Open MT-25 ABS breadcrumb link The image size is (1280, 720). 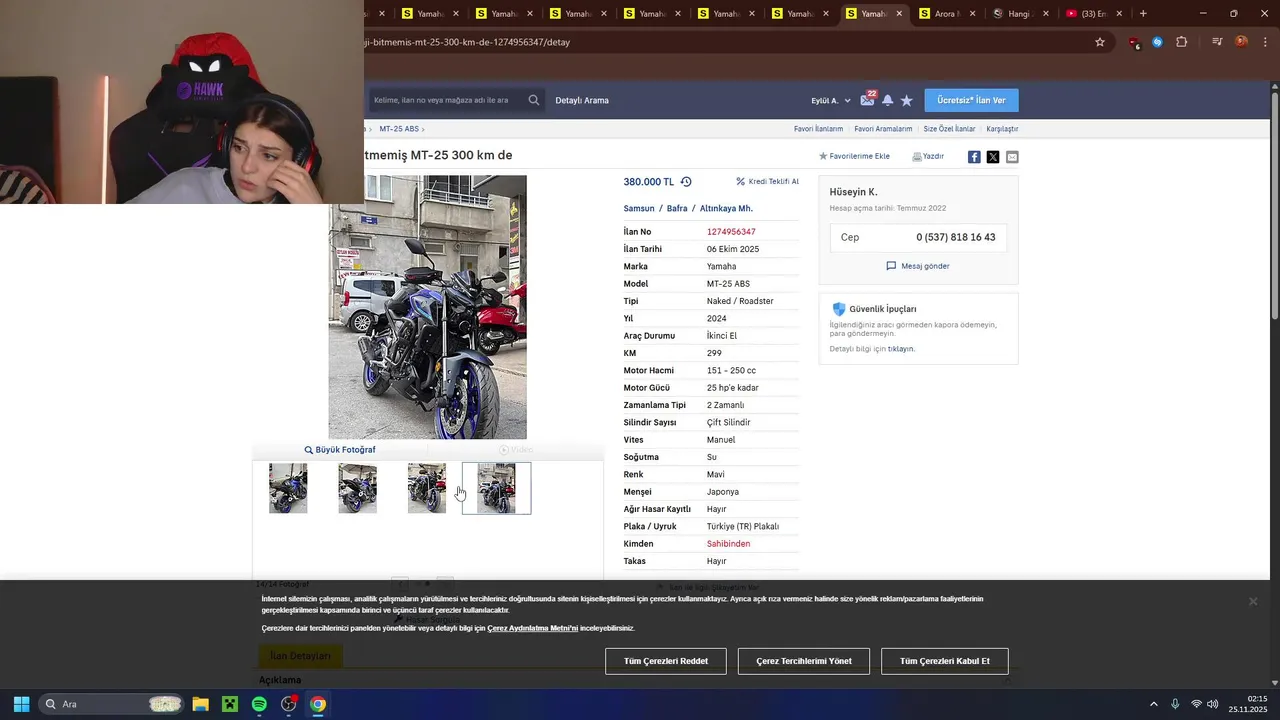click(399, 129)
